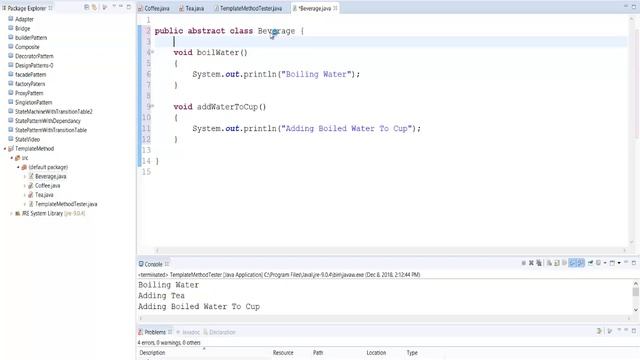Viewport: 640px width, 360px height.
Task: Collapse the default package node
Action: 18,167
